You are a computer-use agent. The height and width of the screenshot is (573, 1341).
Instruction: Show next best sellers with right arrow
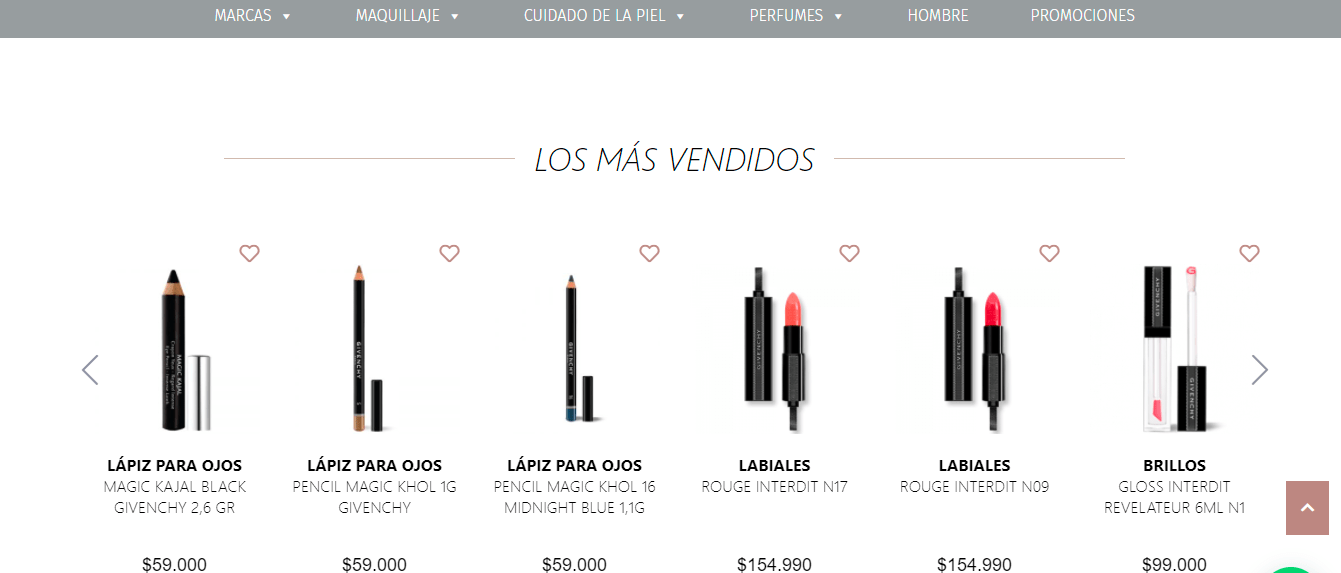coord(1260,370)
